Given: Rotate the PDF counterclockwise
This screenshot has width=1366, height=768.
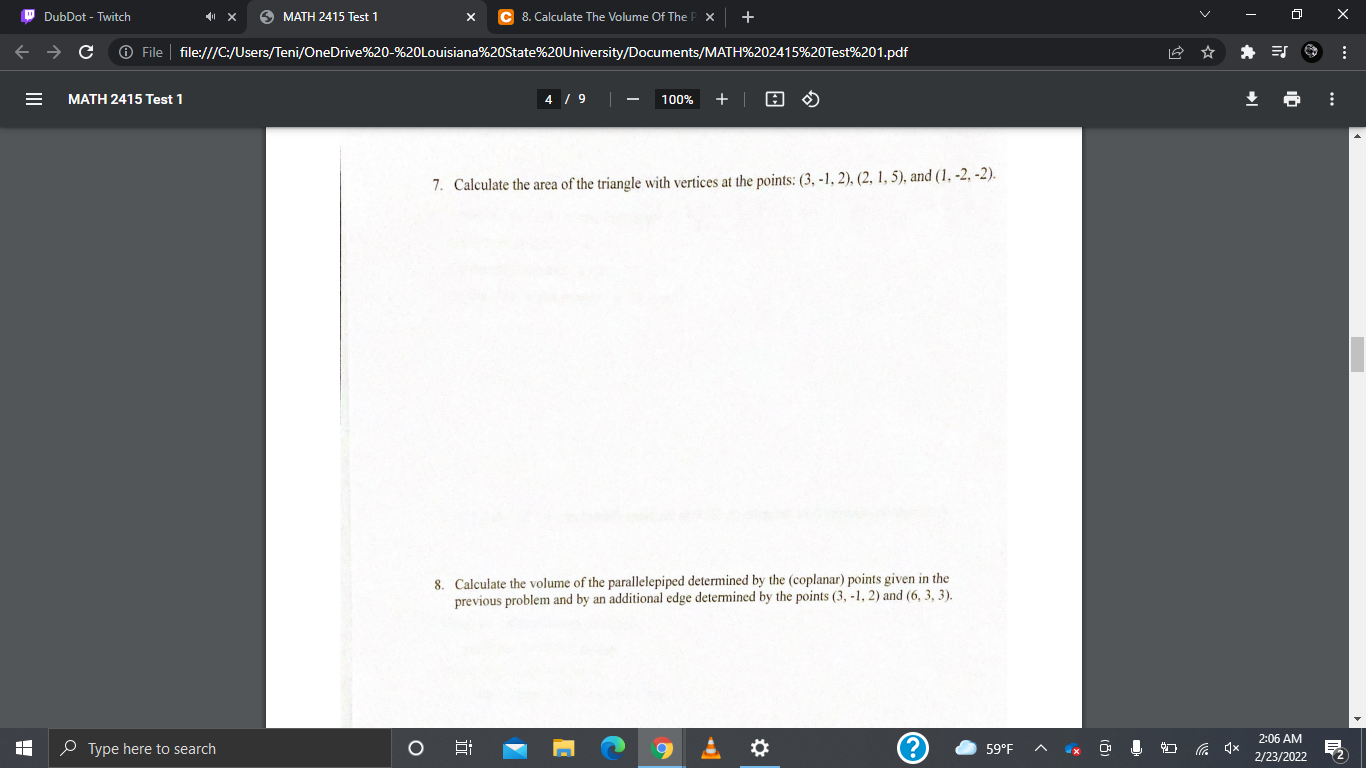Looking at the screenshot, I should pyautogui.click(x=810, y=99).
